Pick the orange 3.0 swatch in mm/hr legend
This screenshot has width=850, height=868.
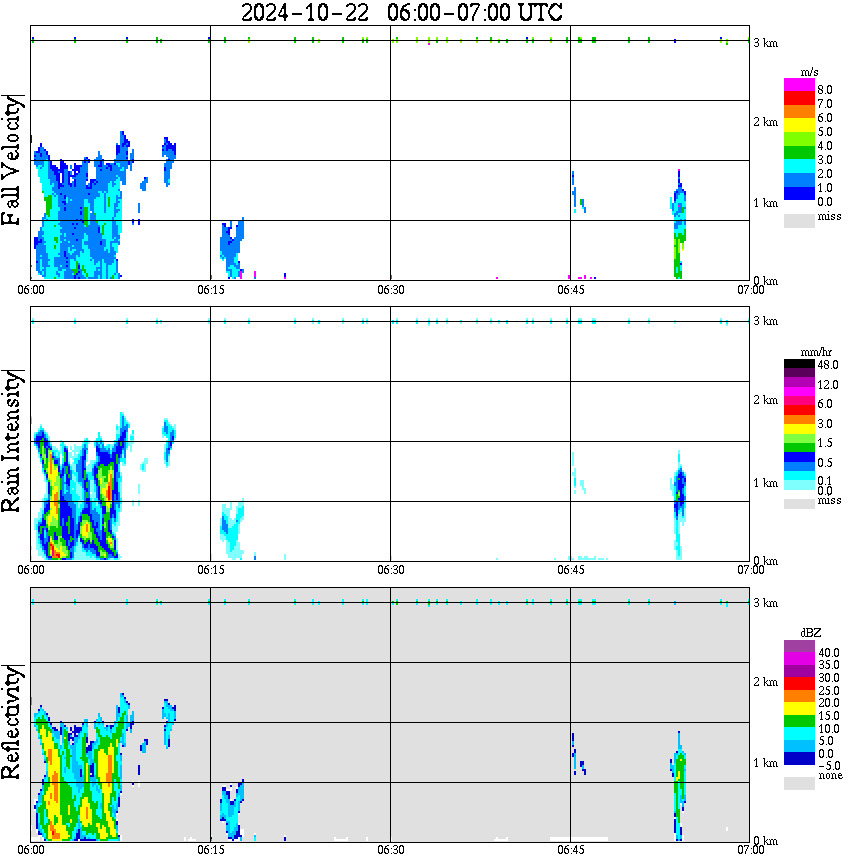point(799,420)
